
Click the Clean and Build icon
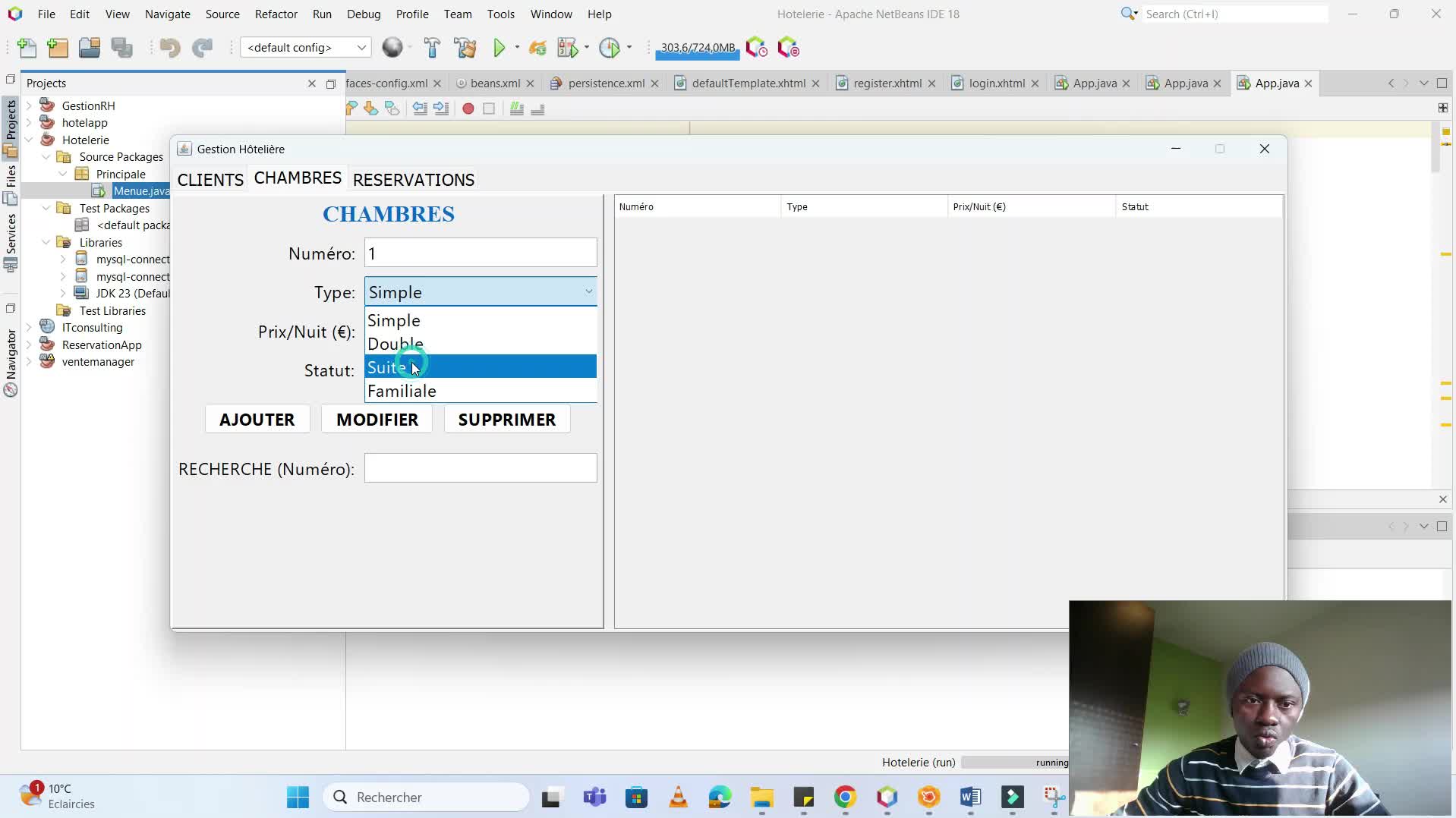465,48
